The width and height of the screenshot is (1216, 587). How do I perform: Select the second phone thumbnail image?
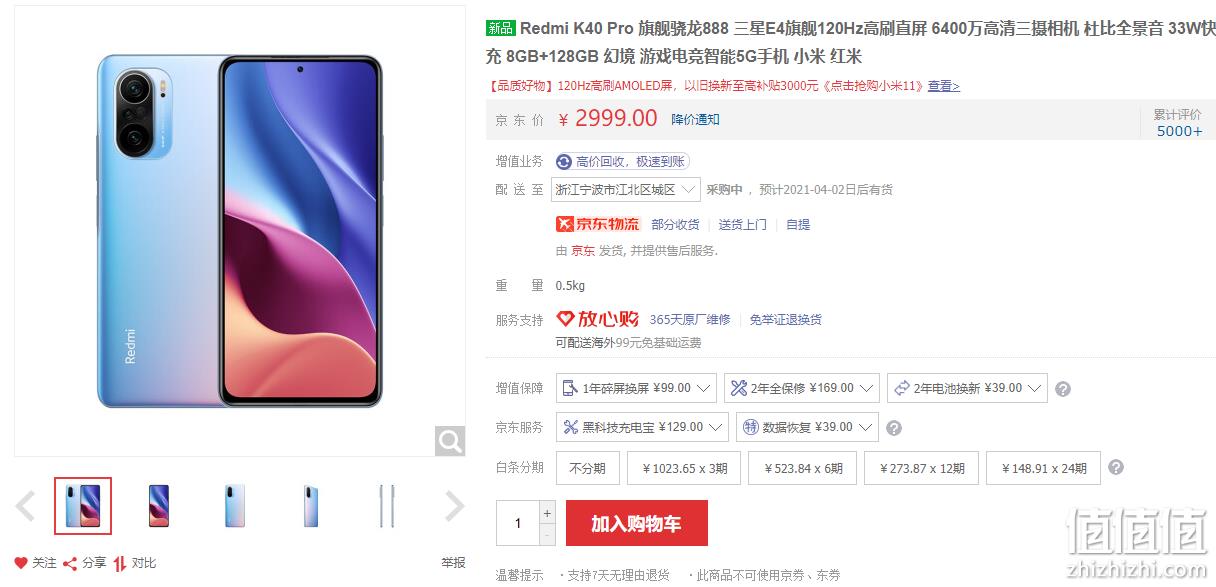pyautogui.click(x=159, y=506)
